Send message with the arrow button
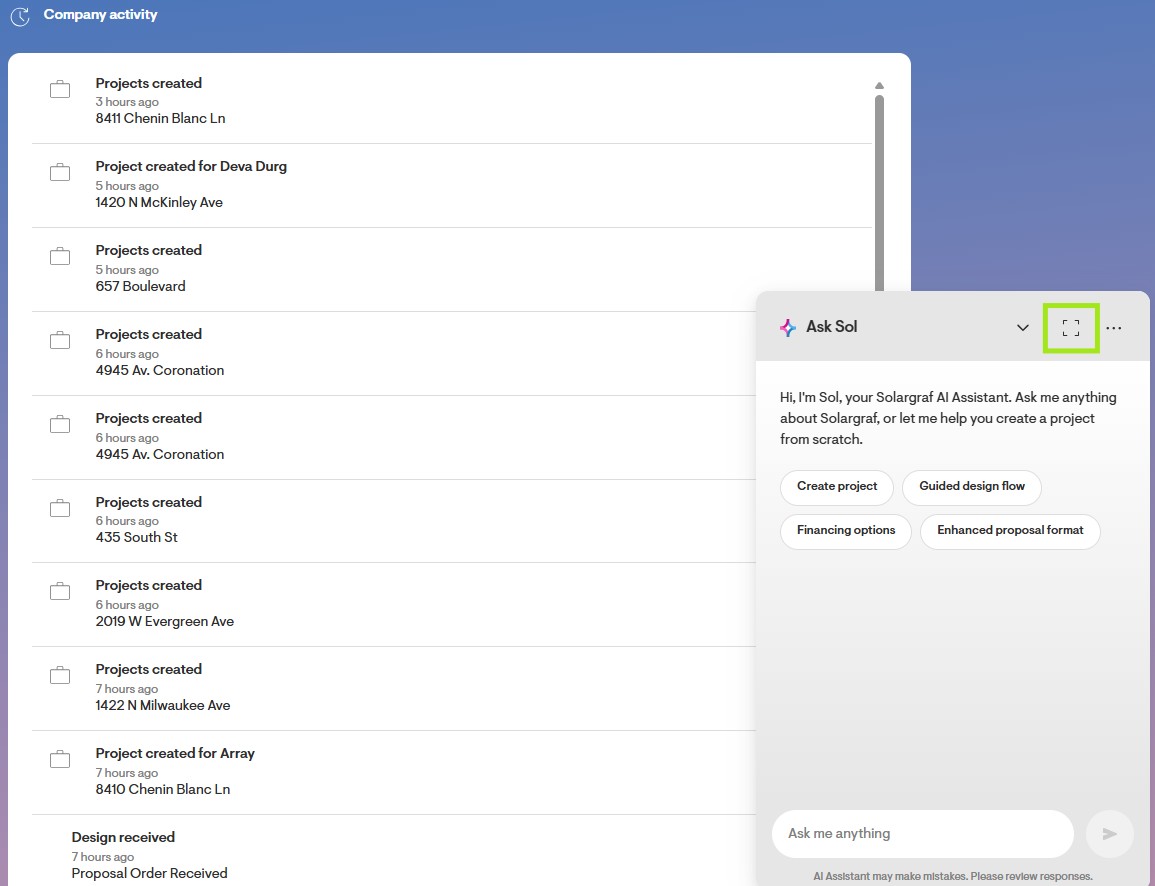Viewport: 1155px width, 886px height. tap(1109, 834)
